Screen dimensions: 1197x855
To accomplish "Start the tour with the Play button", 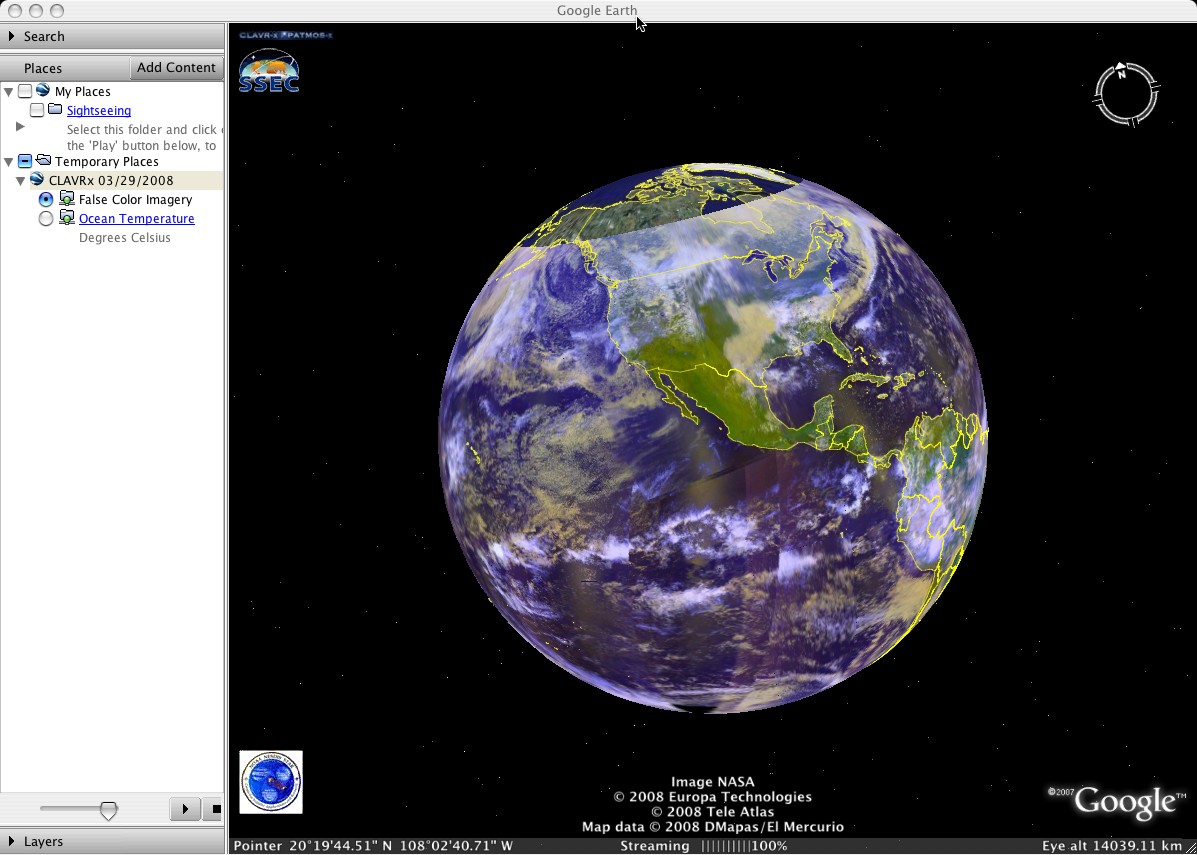I will (185, 808).
